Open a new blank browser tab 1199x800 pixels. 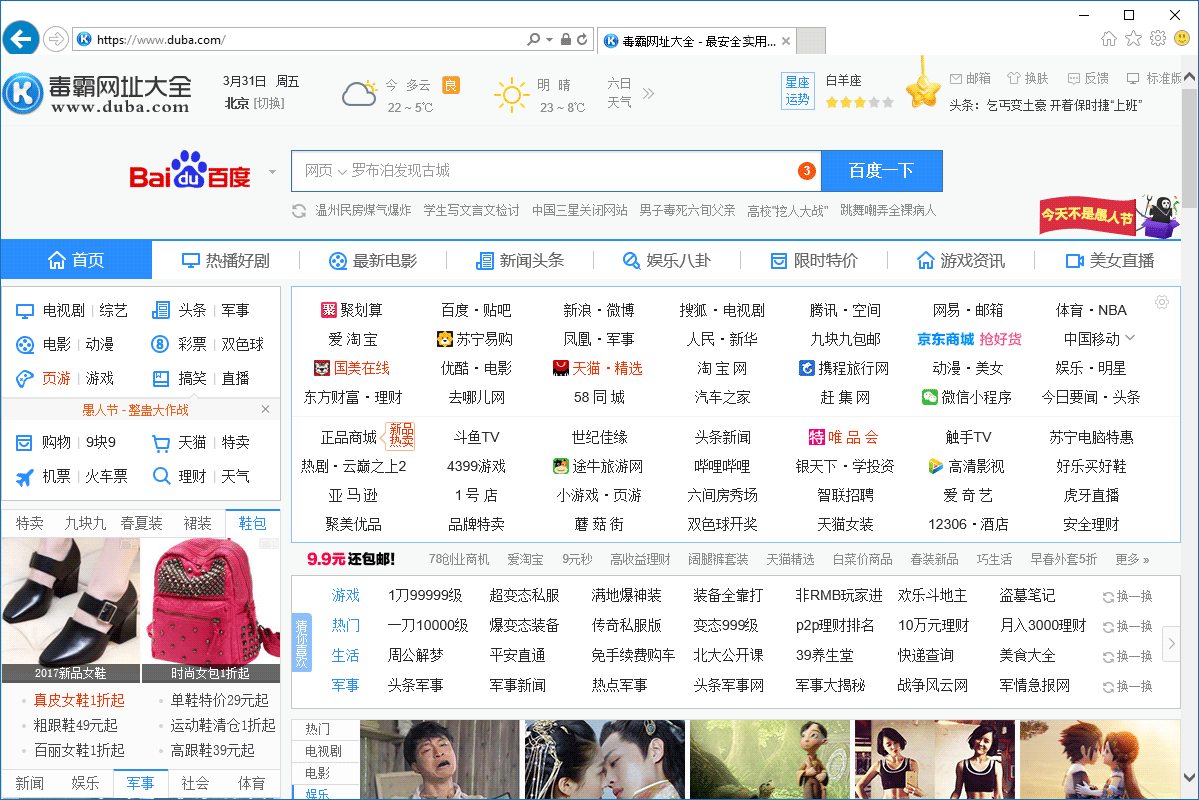[x=811, y=41]
